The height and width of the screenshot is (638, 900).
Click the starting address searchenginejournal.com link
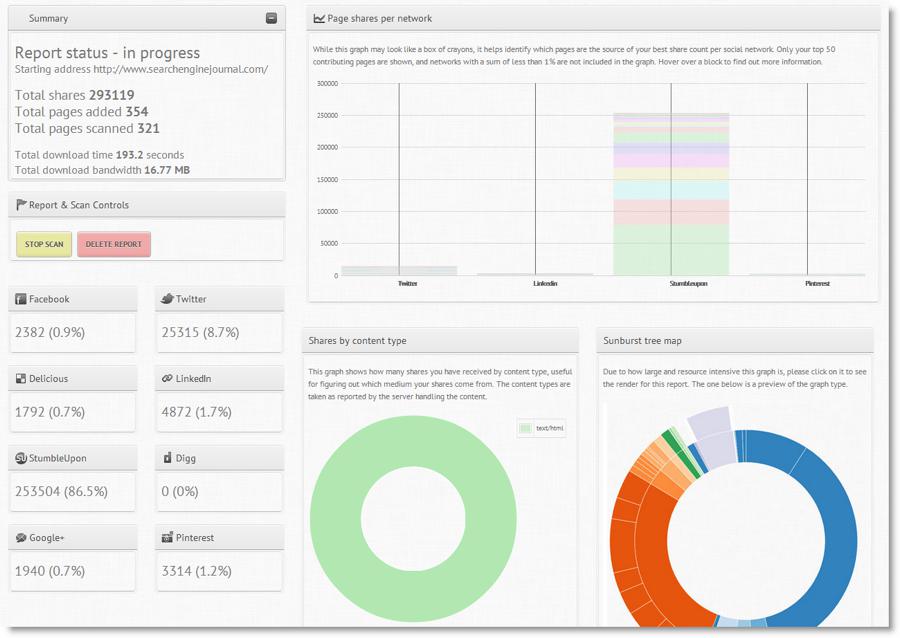(180, 69)
